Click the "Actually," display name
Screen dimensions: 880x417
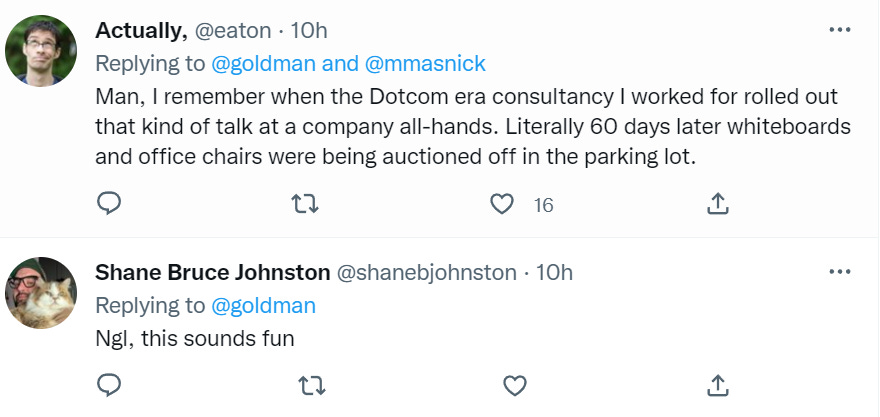(141, 31)
